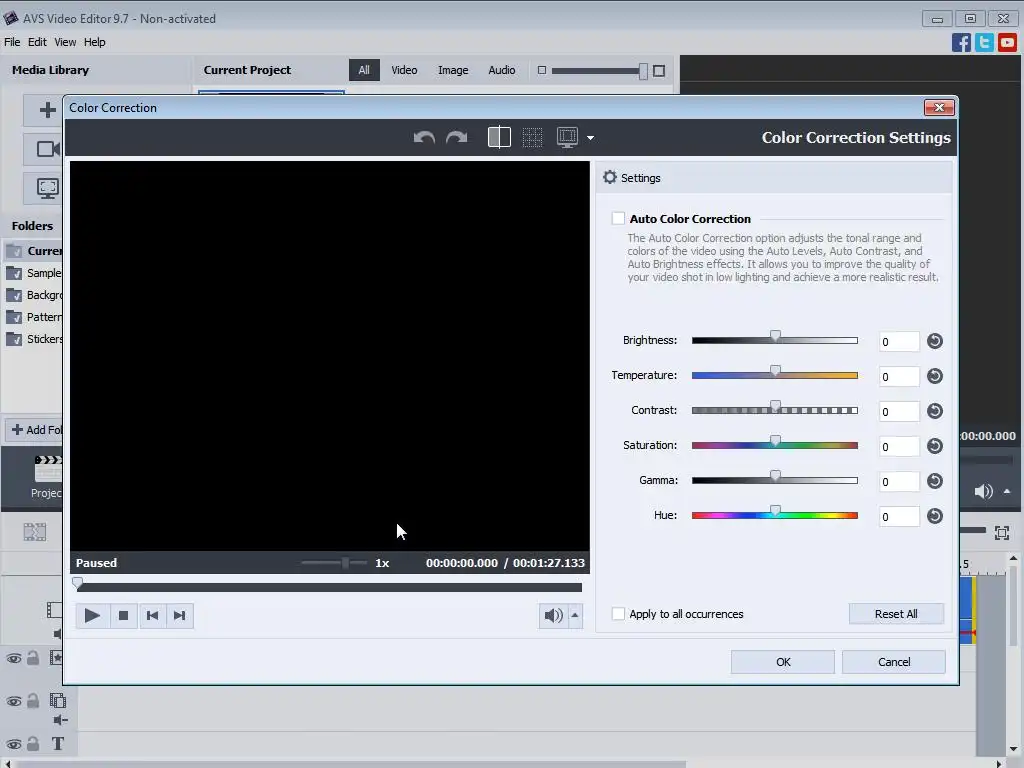Open Facebook link icon
Screen dimensions: 1024x768
pyautogui.click(x=961, y=42)
